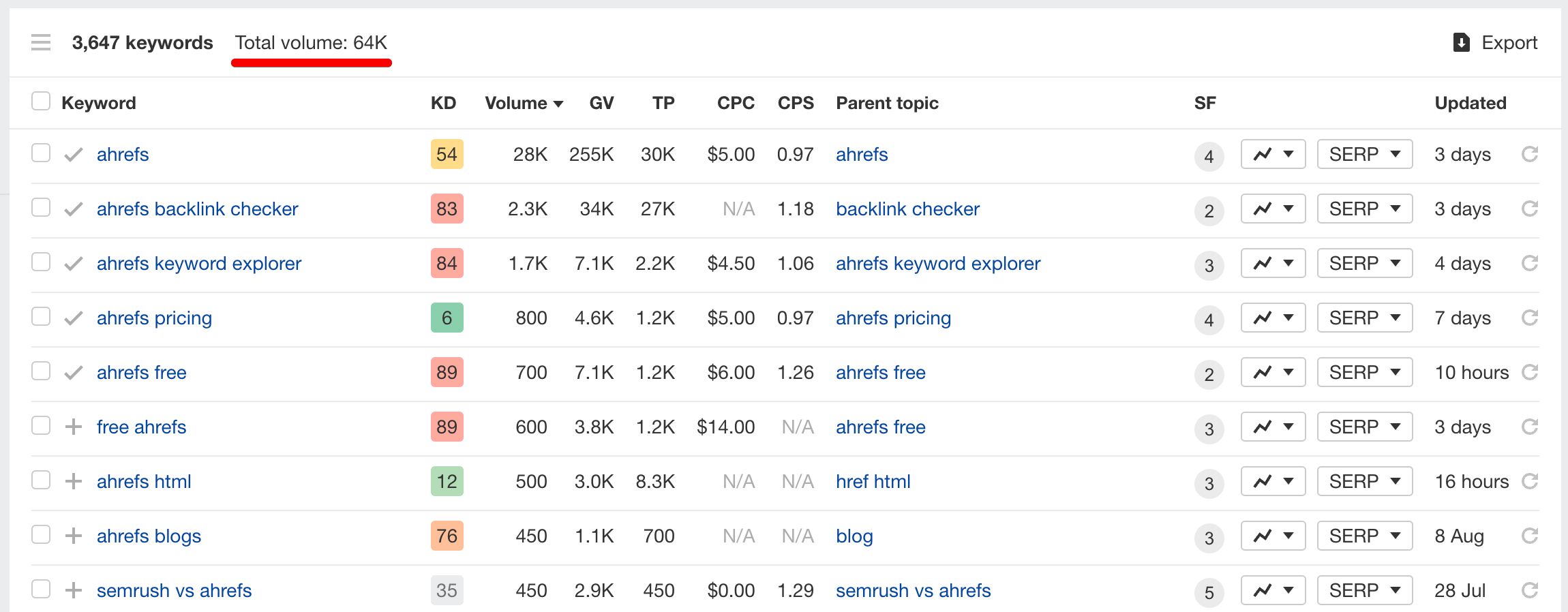Sort by the KD column header
The width and height of the screenshot is (1568, 612).
tap(443, 103)
